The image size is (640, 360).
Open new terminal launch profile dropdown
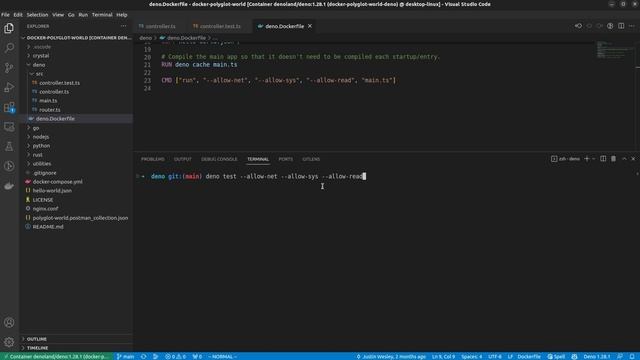click(593, 159)
